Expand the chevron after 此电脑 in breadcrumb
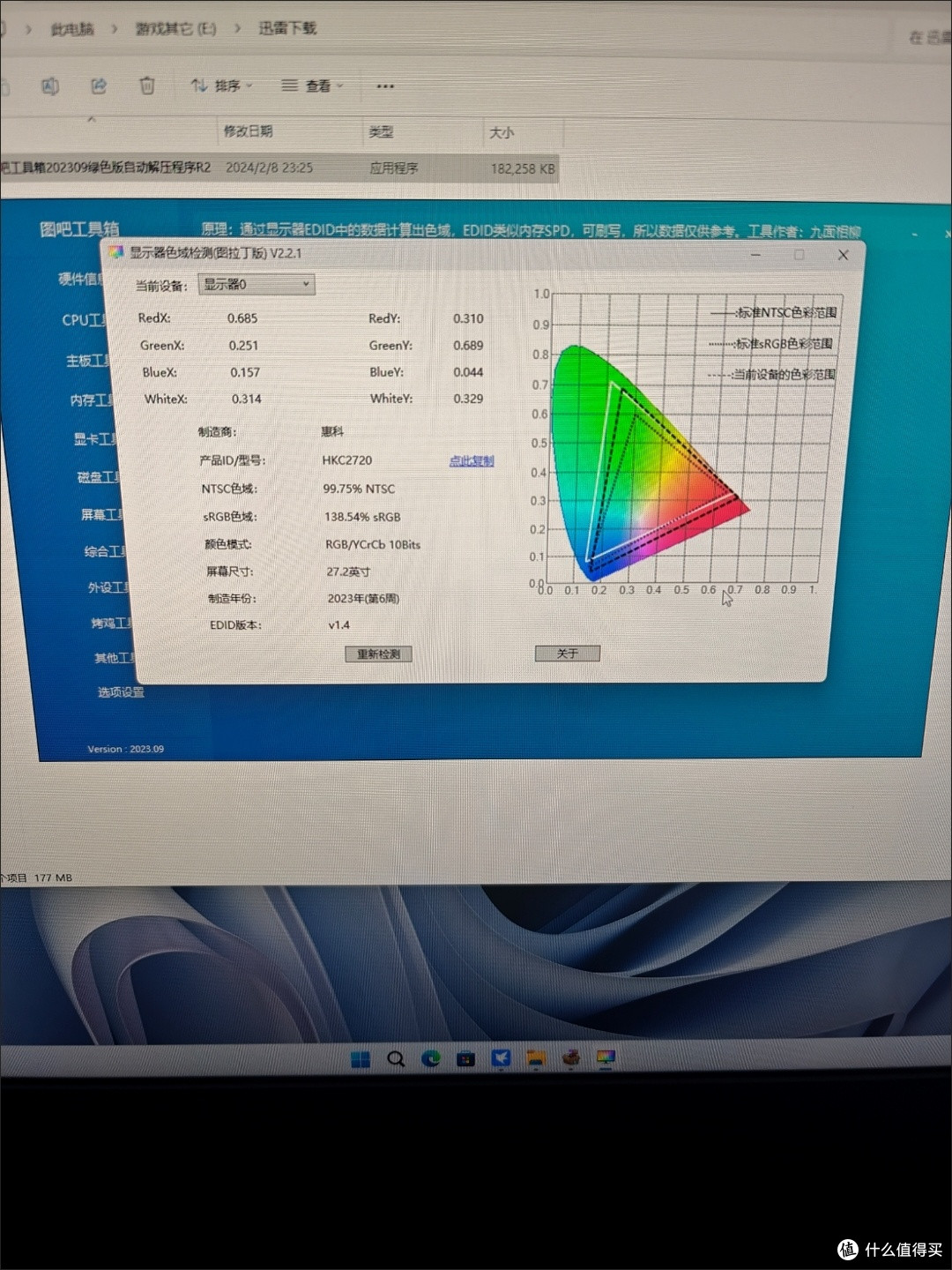952x1270 pixels. 114,29
